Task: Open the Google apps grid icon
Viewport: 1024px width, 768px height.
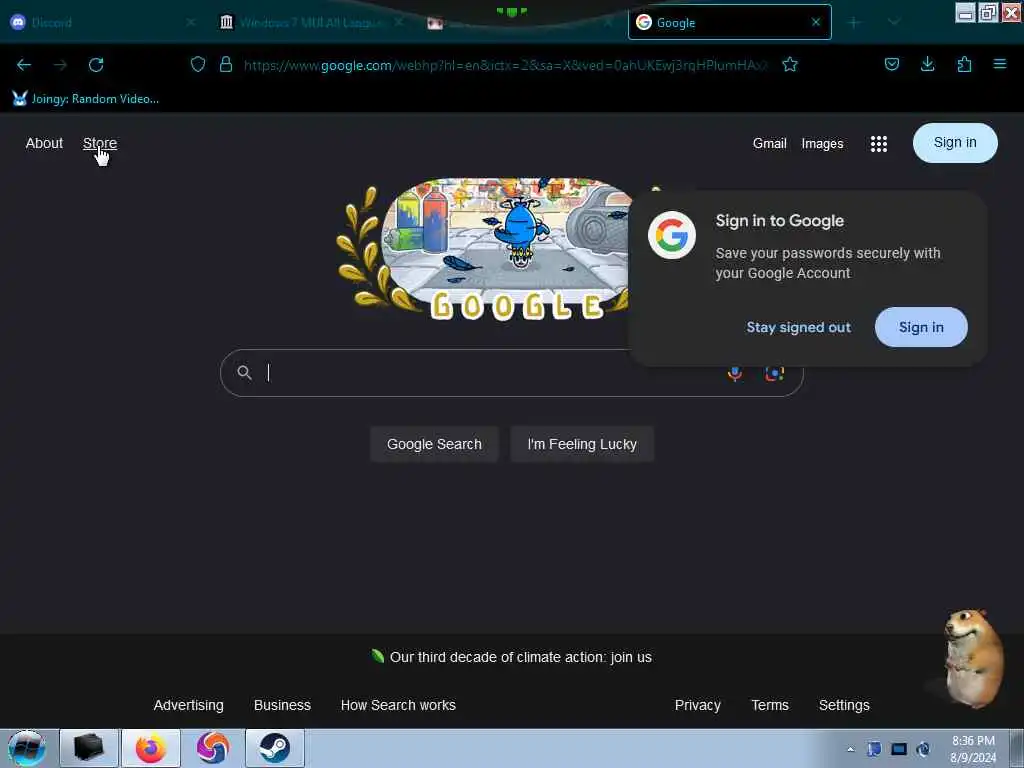Action: tap(879, 144)
